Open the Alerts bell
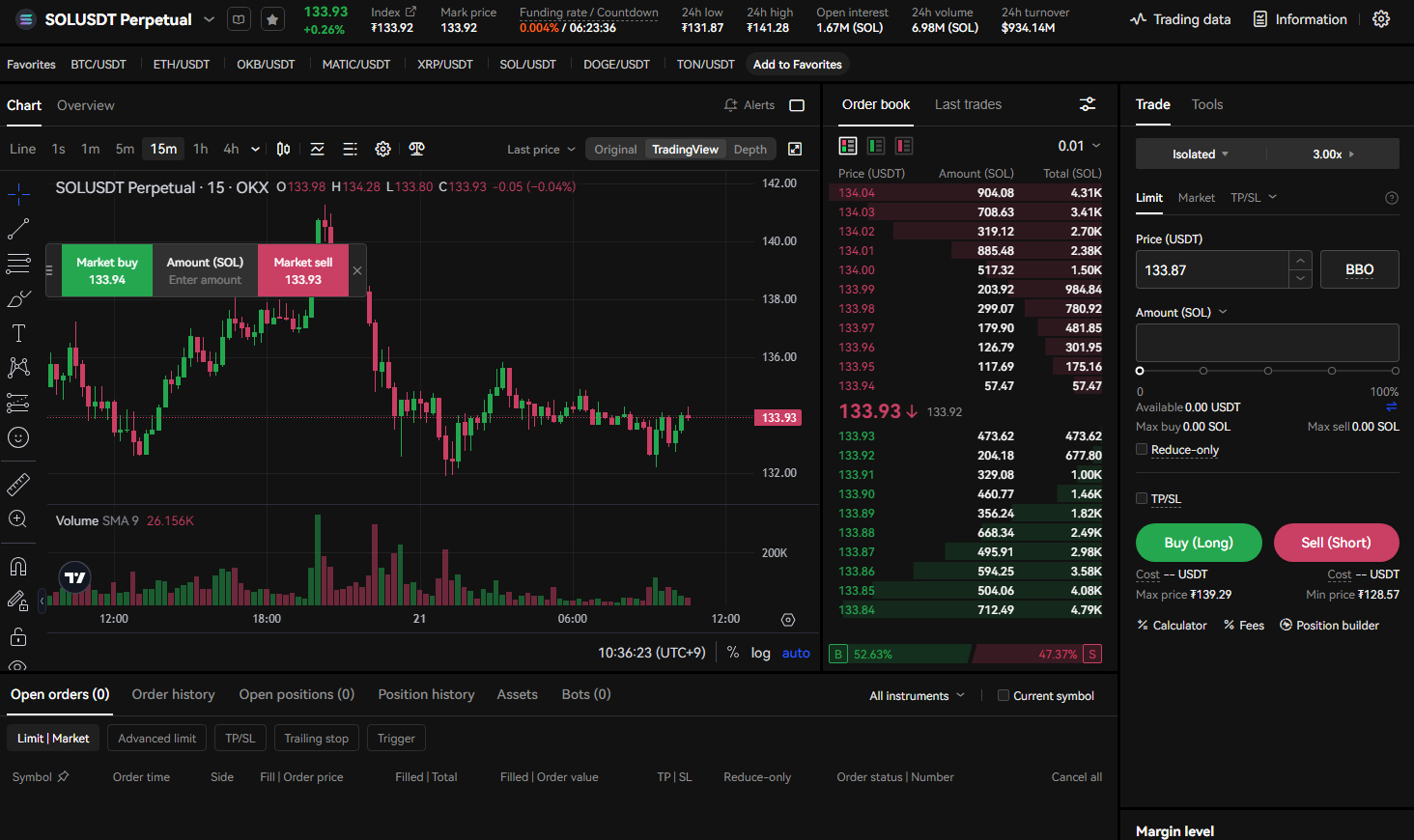This screenshot has height=840, width=1414. [749, 105]
